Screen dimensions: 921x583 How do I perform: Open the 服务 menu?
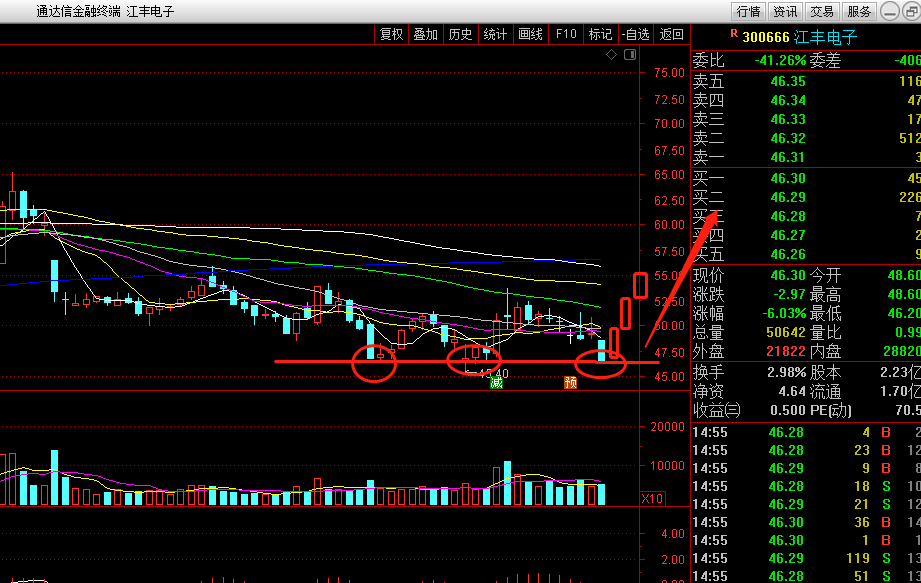(859, 11)
